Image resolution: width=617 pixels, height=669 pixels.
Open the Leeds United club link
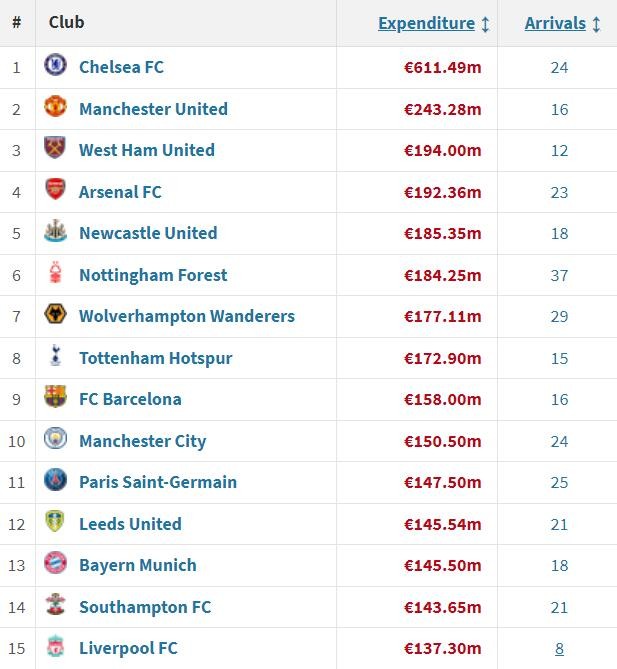click(x=130, y=524)
